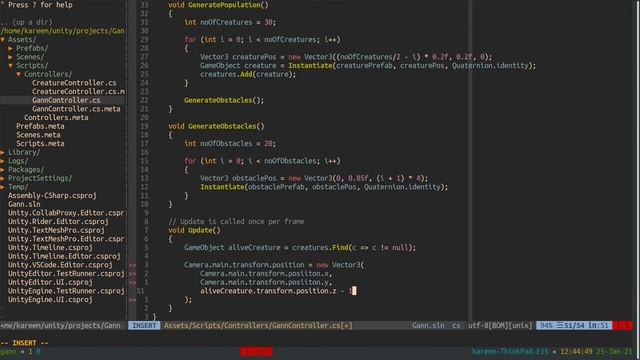640x360 pixels.
Task: Open Controllers.meta file
Action: 56,118
